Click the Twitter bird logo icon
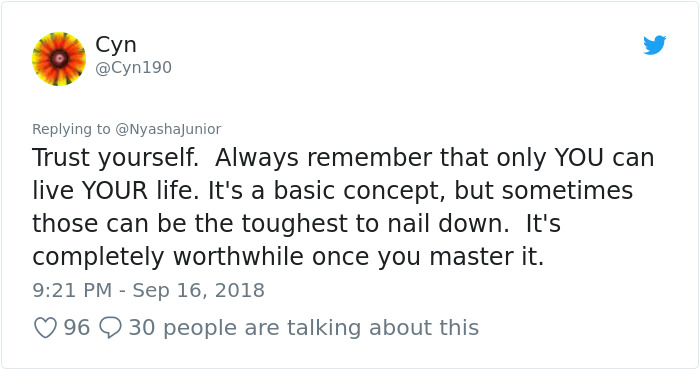The image size is (700, 370). click(654, 45)
